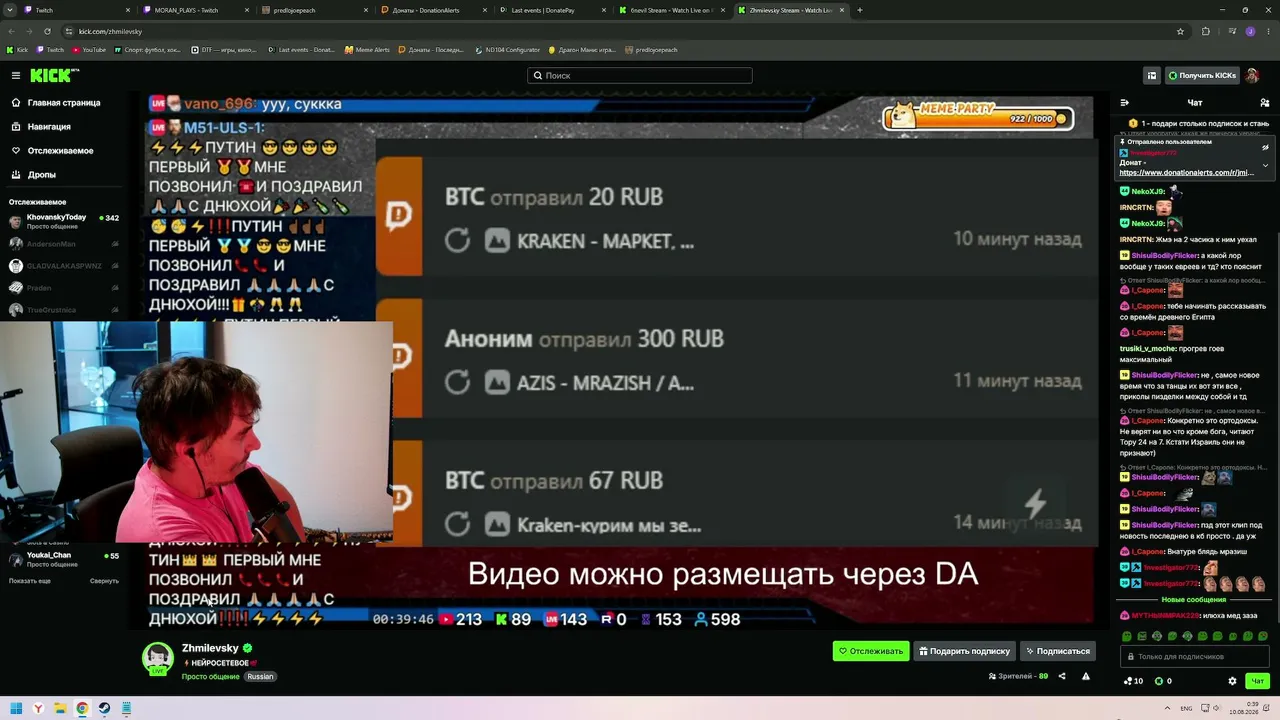Click Получить KICKs button
Screen dimensions: 1280x720
pyautogui.click(x=1202, y=75)
